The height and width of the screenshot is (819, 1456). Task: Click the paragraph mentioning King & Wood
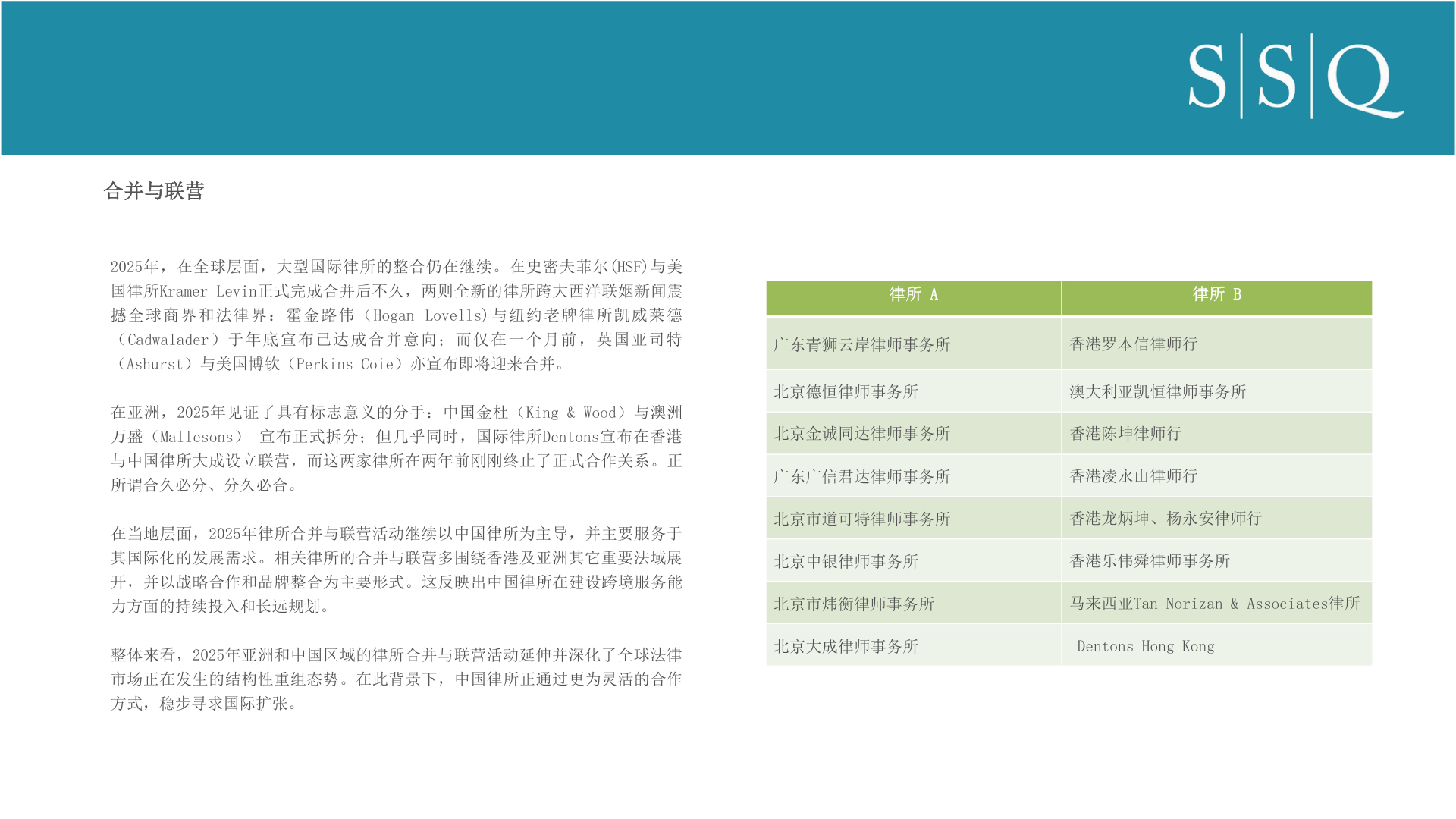coord(397,449)
